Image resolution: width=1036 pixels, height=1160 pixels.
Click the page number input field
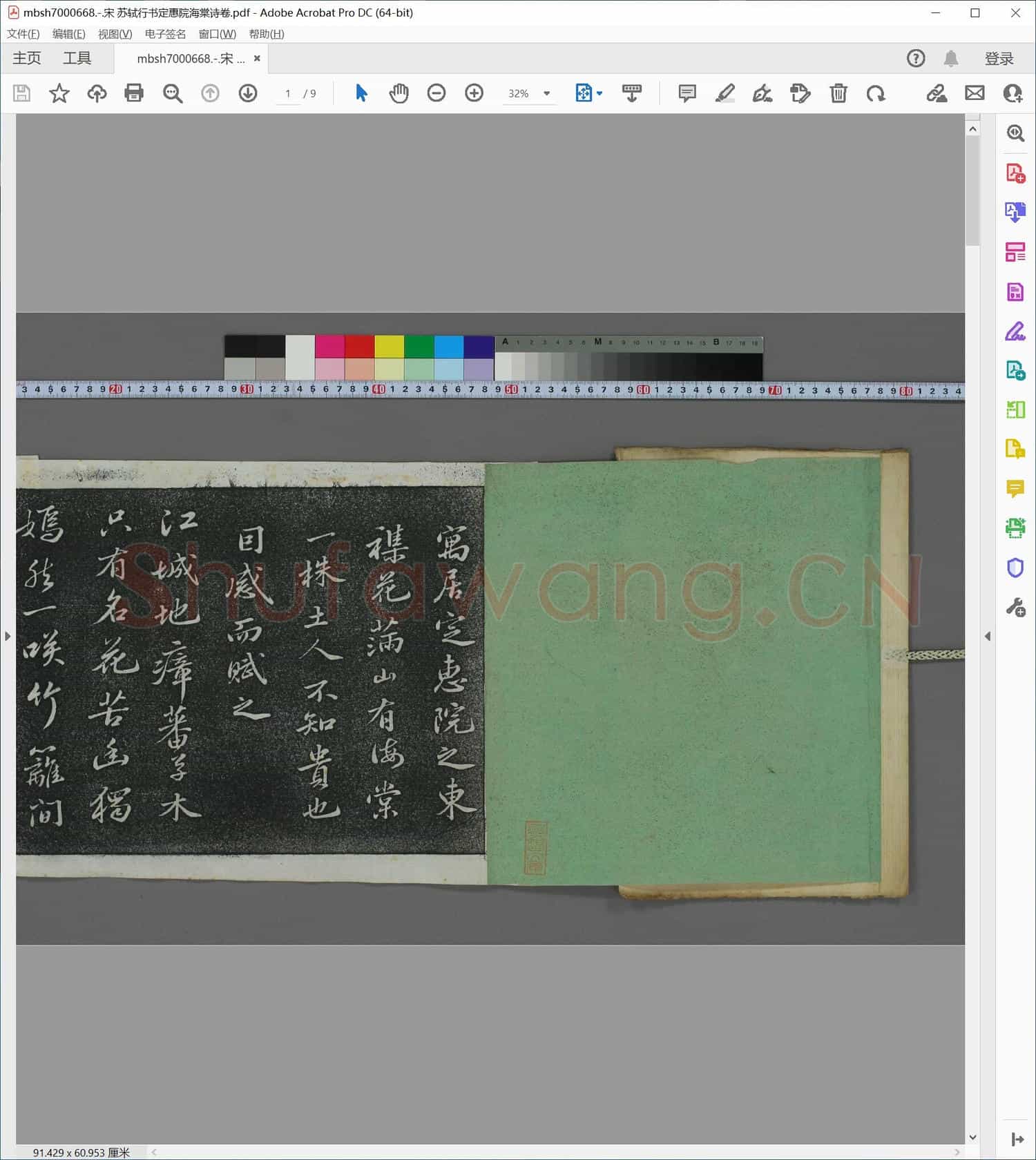click(287, 93)
